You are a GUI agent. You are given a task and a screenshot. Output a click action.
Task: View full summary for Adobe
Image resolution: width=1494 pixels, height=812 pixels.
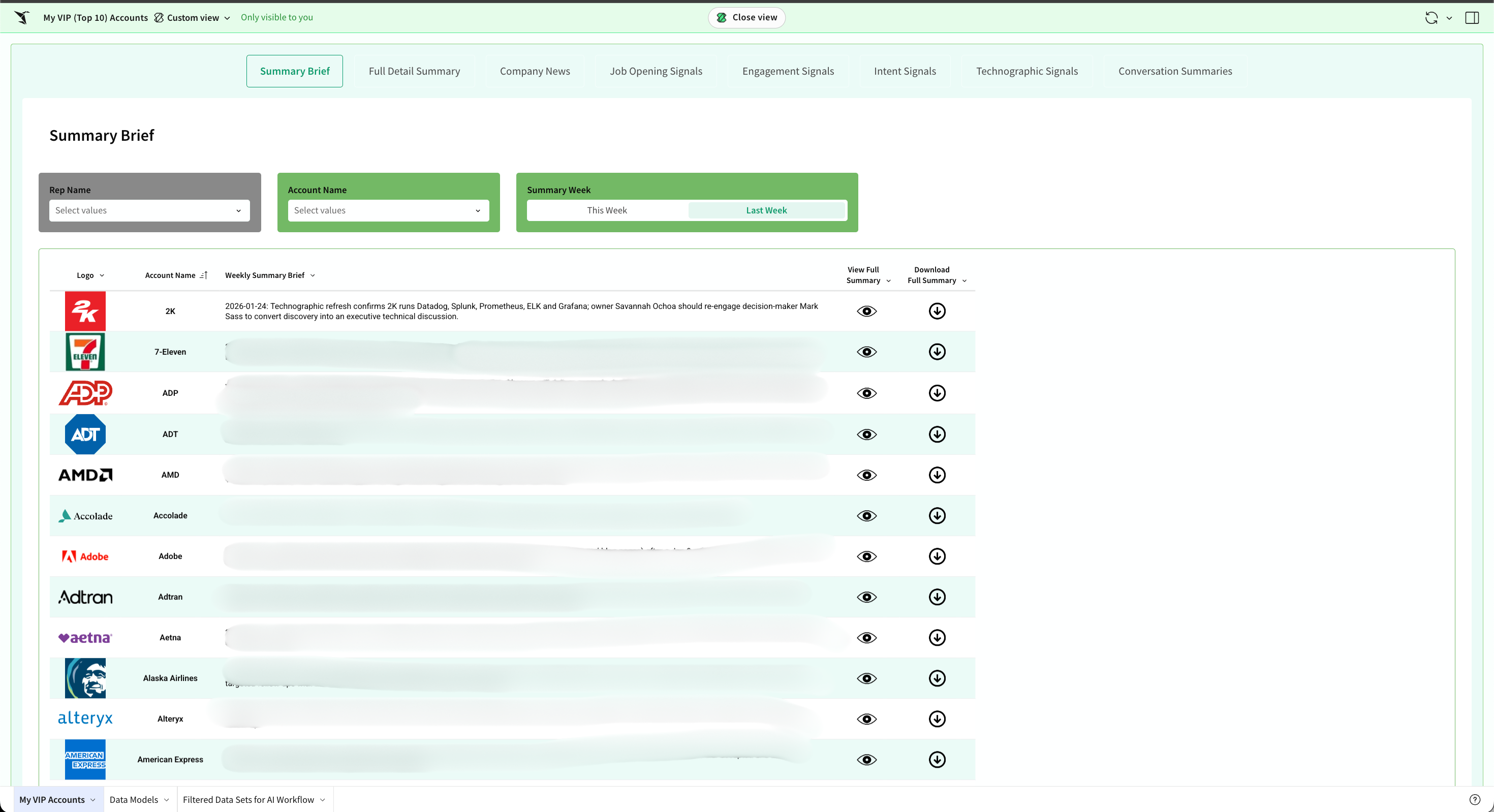(866, 556)
